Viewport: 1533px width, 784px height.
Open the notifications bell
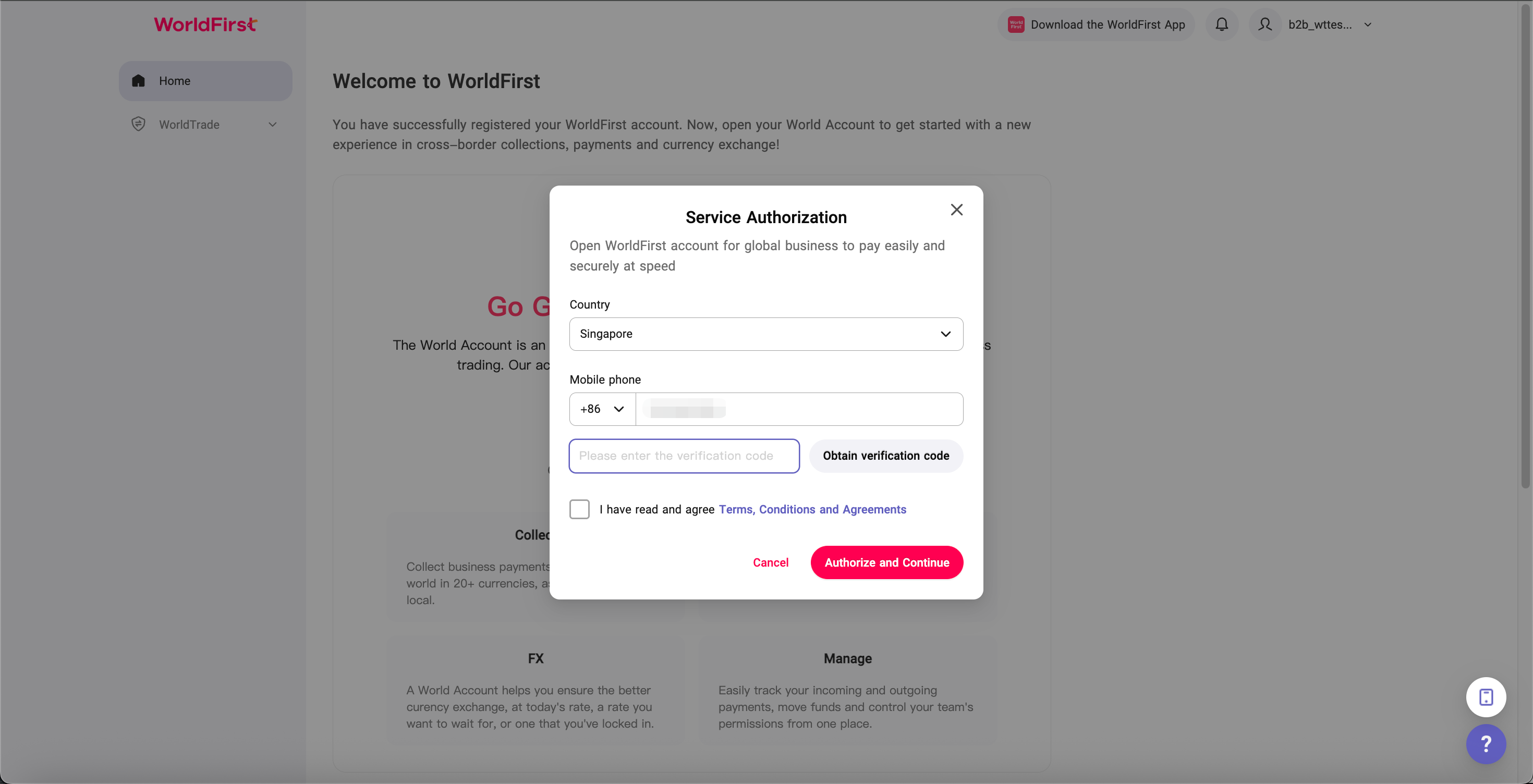1222,24
